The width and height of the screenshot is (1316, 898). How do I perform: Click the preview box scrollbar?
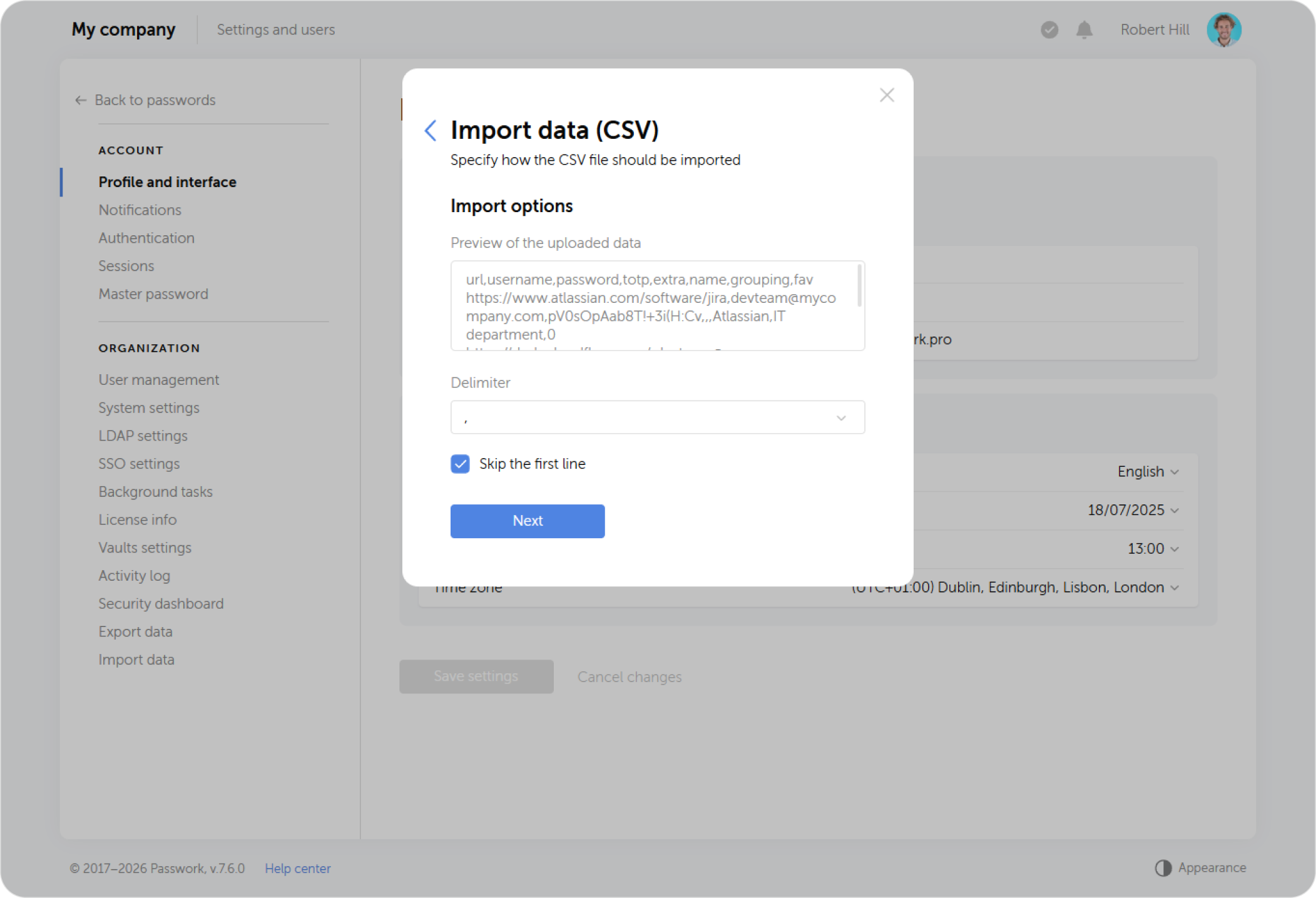(859, 285)
